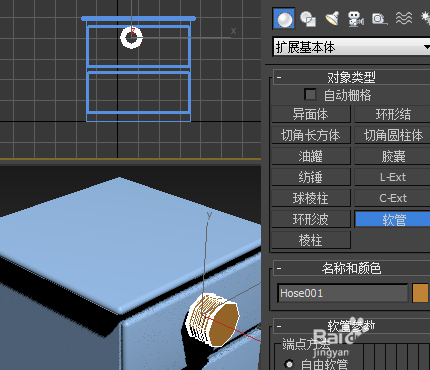Open the Helpers category tape-measure icon
This screenshot has height=370, width=430.
(x=379, y=18)
